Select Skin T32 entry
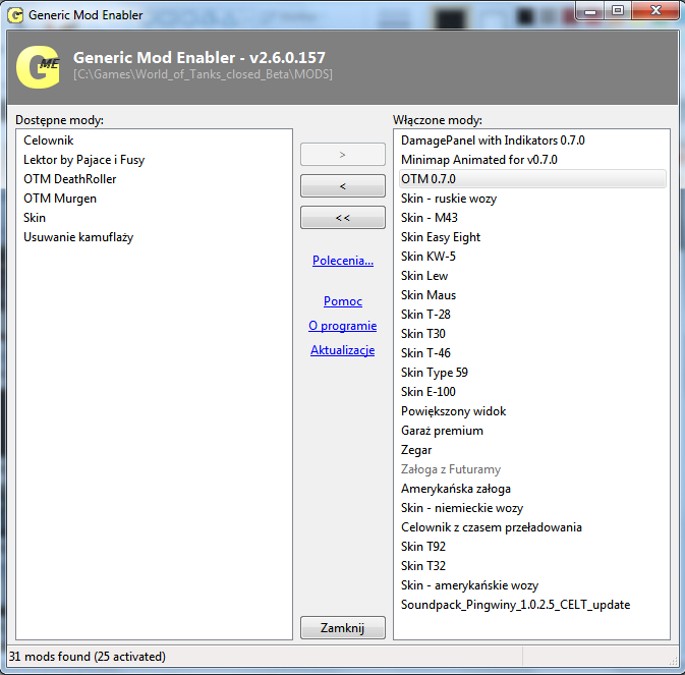685x675 pixels. coord(423,566)
